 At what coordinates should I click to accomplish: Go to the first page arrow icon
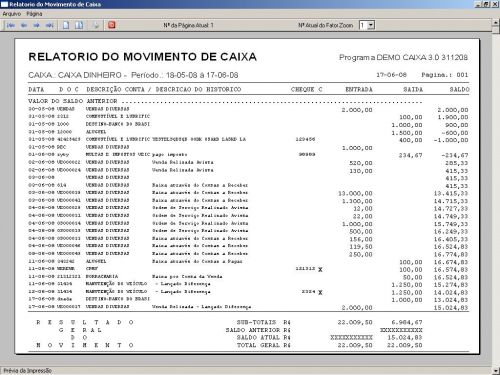[x=11, y=25]
